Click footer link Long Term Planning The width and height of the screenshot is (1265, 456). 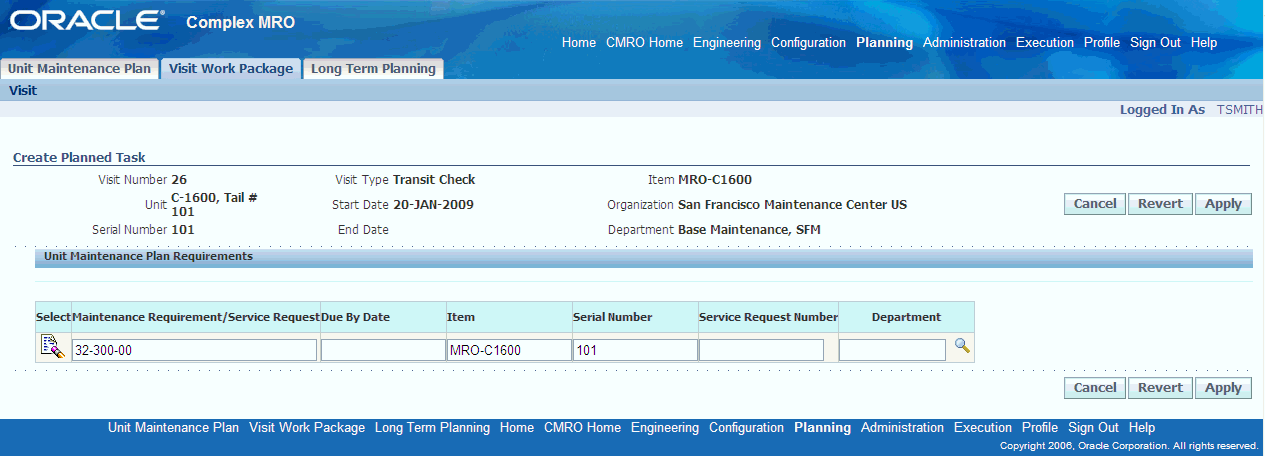432,427
